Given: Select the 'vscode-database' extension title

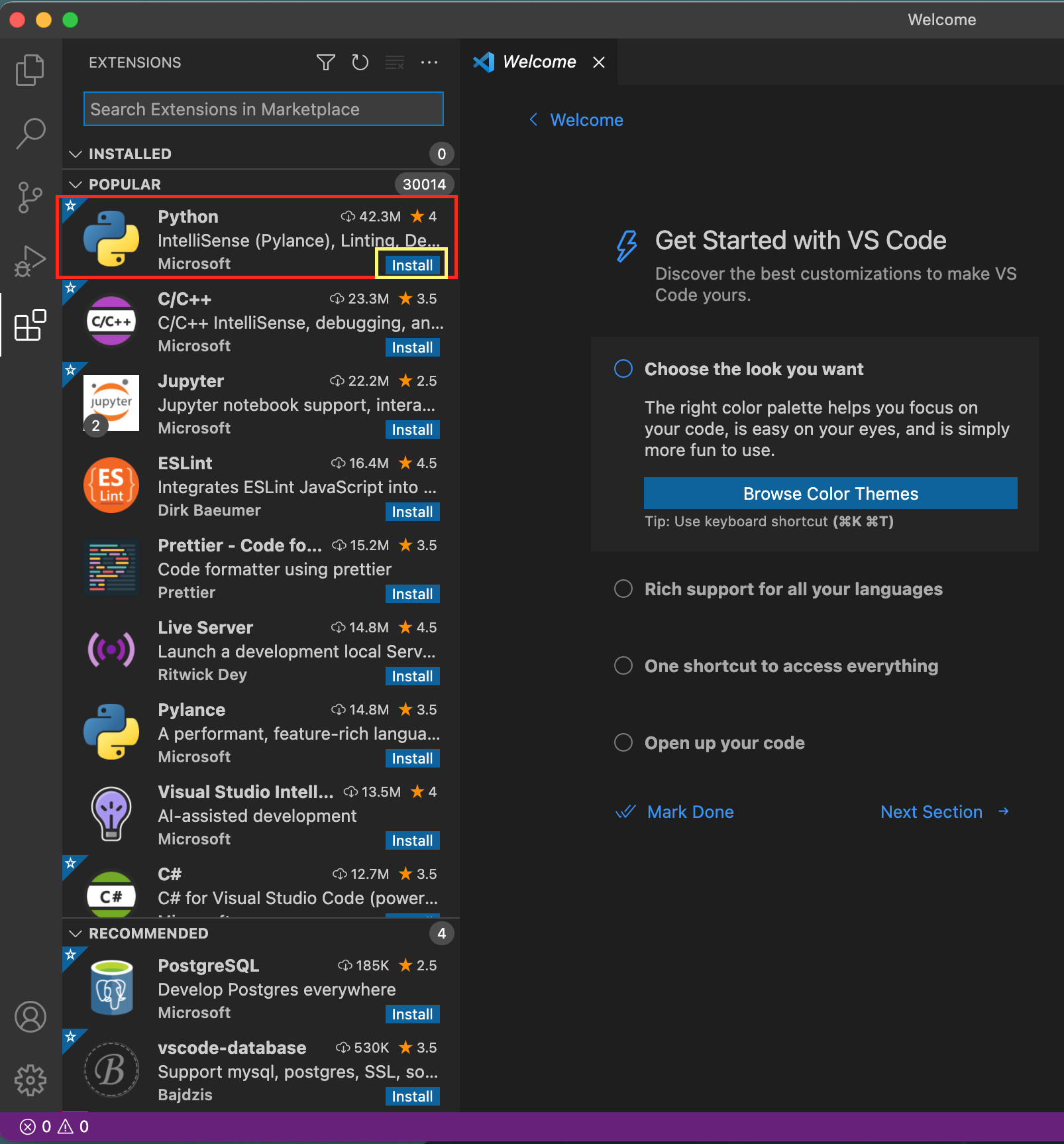Looking at the screenshot, I should click(232, 1048).
